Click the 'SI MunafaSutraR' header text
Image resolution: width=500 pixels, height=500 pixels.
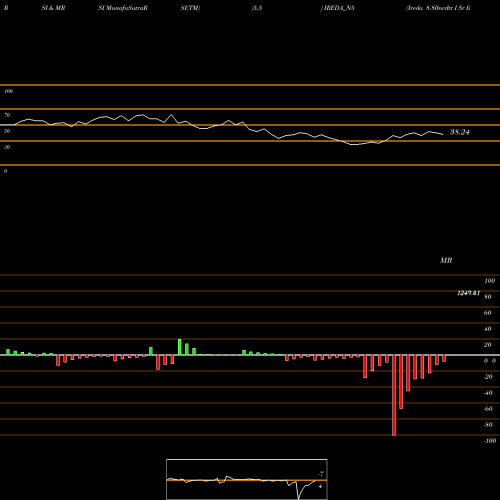(x=123, y=8)
